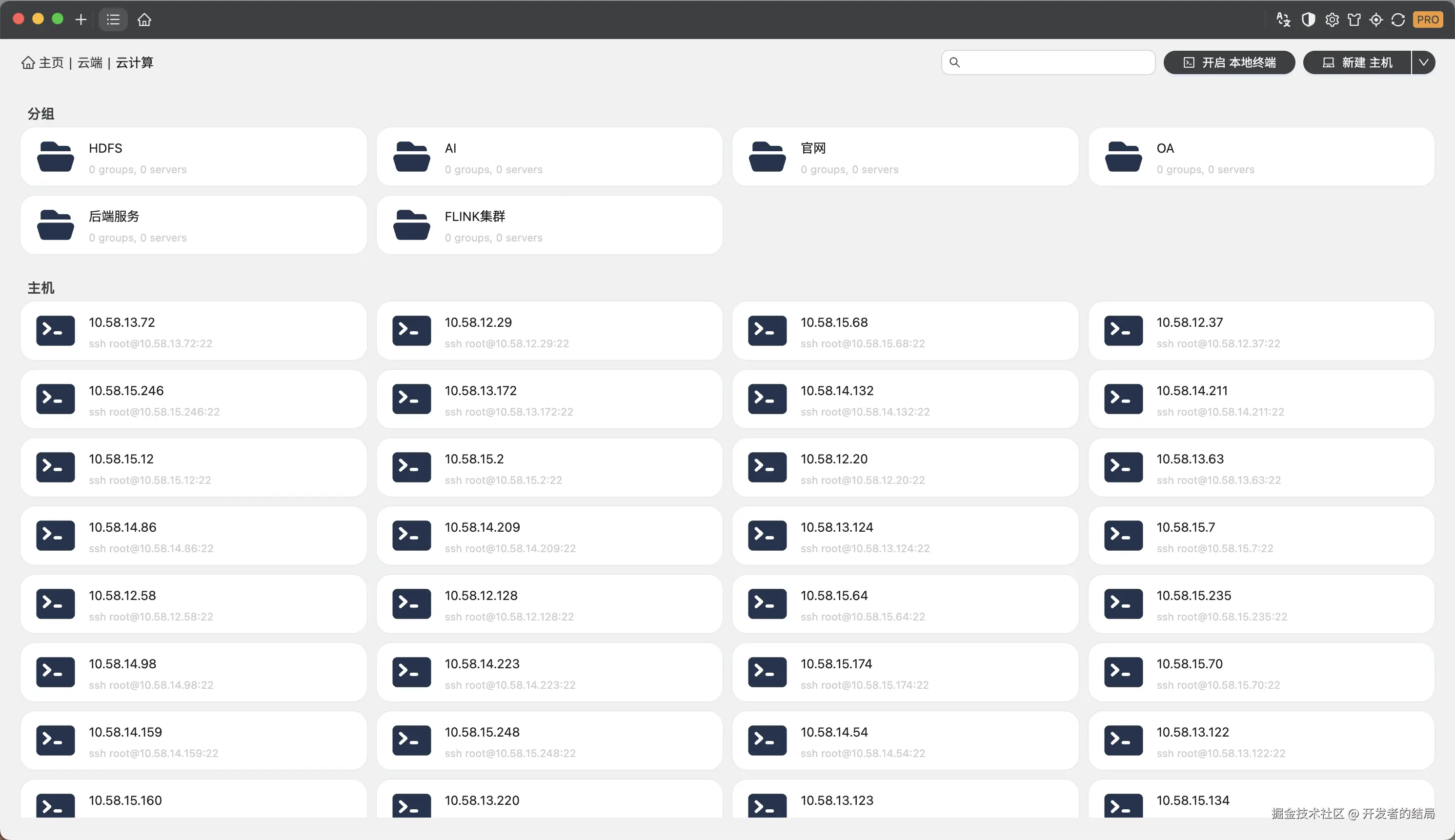
Task: Click the 新建 主机 button
Action: tap(1357, 62)
